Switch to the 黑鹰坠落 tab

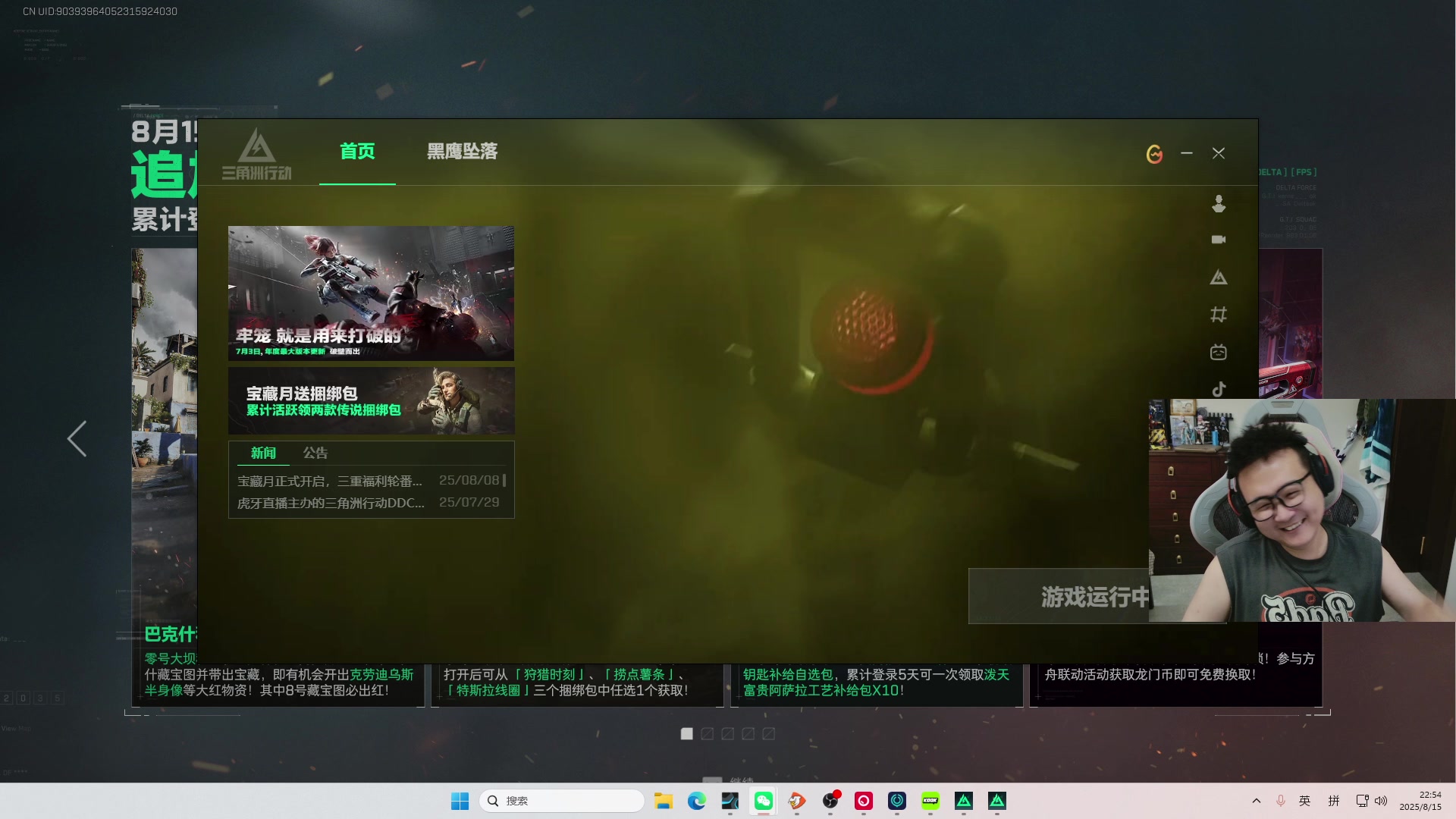coord(462,152)
